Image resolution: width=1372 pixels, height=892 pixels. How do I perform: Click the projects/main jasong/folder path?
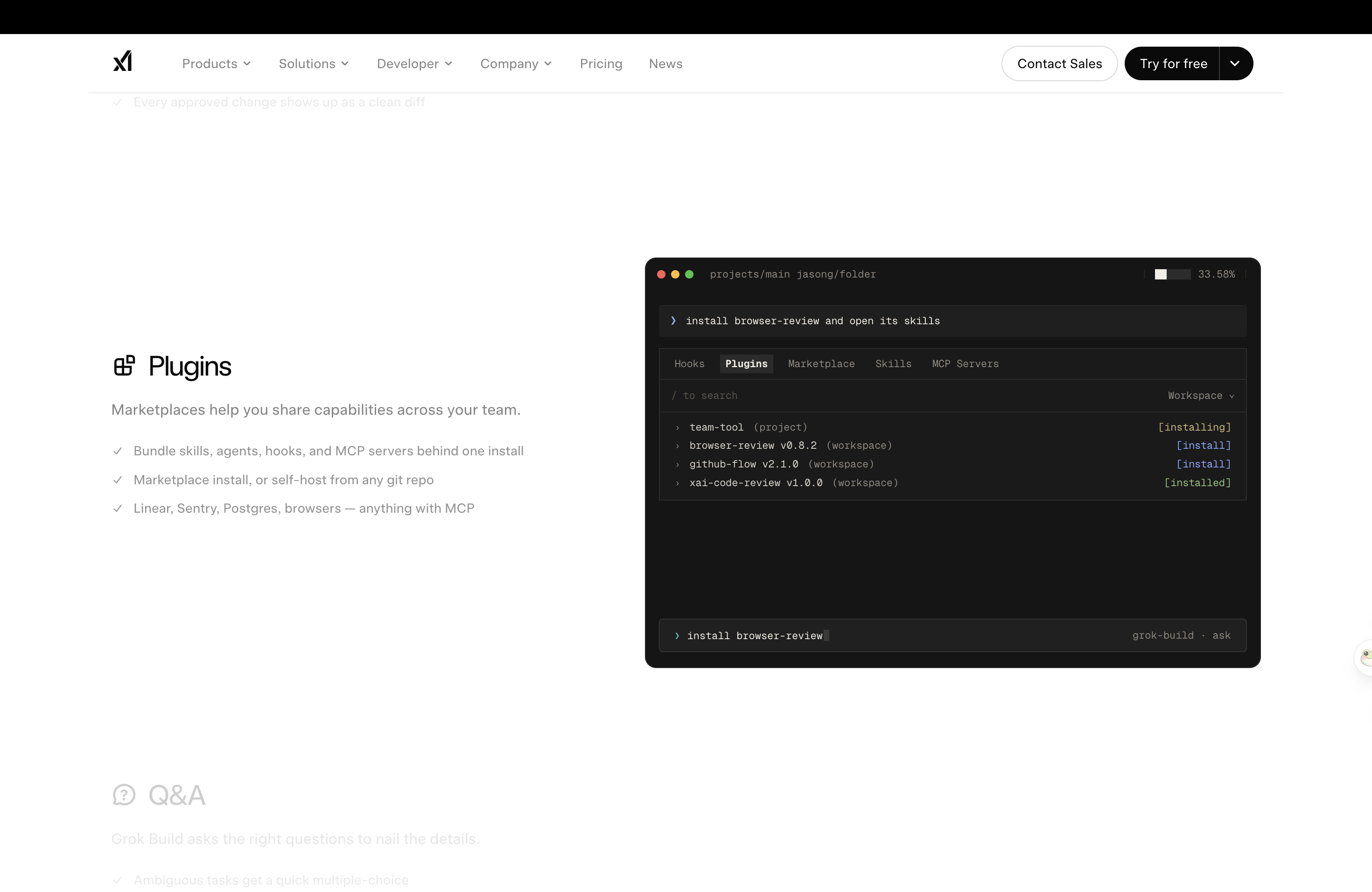coord(793,274)
